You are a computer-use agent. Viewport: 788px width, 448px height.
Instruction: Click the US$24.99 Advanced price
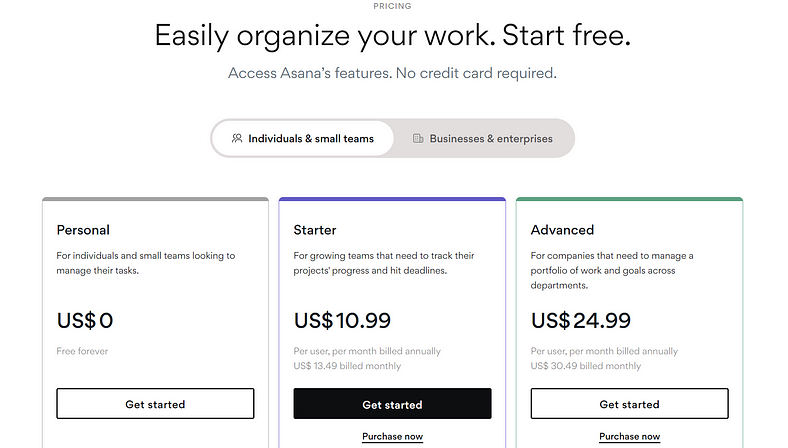[x=581, y=321]
